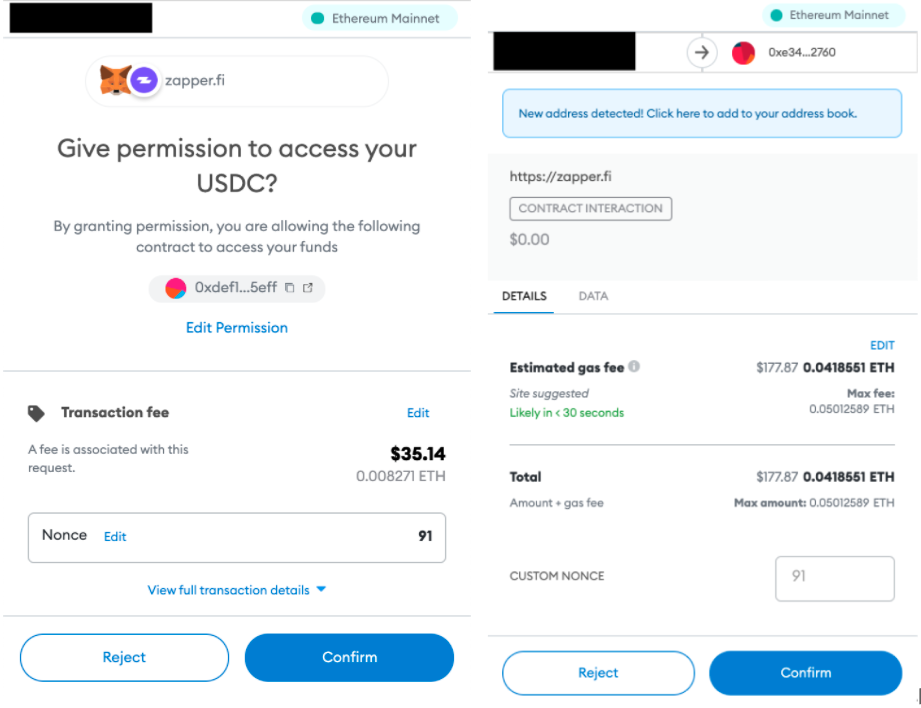Click the arrow icon between sender and recipient
This screenshot has height=708, width=921.
(x=702, y=52)
